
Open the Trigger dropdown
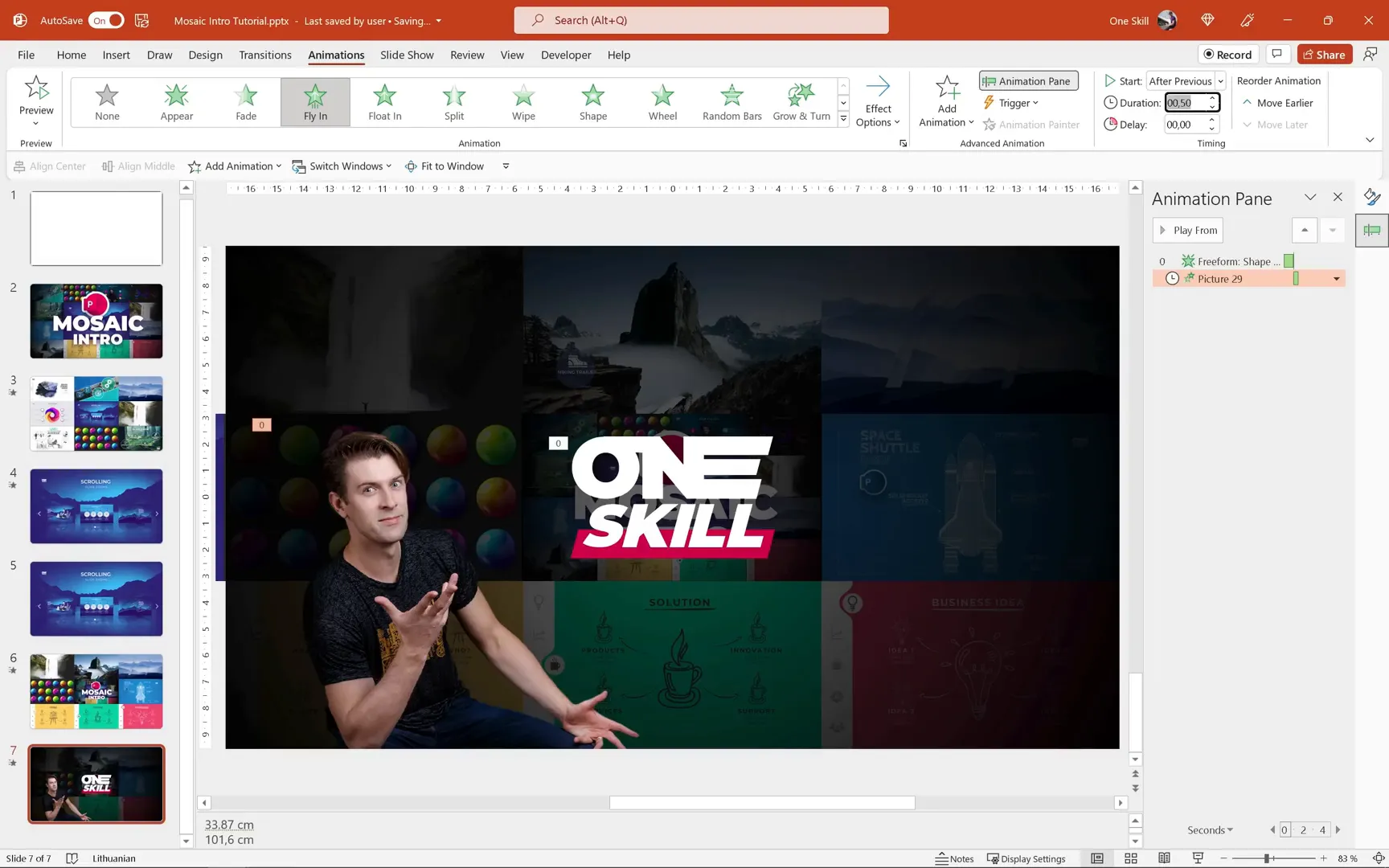click(1011, 103)
